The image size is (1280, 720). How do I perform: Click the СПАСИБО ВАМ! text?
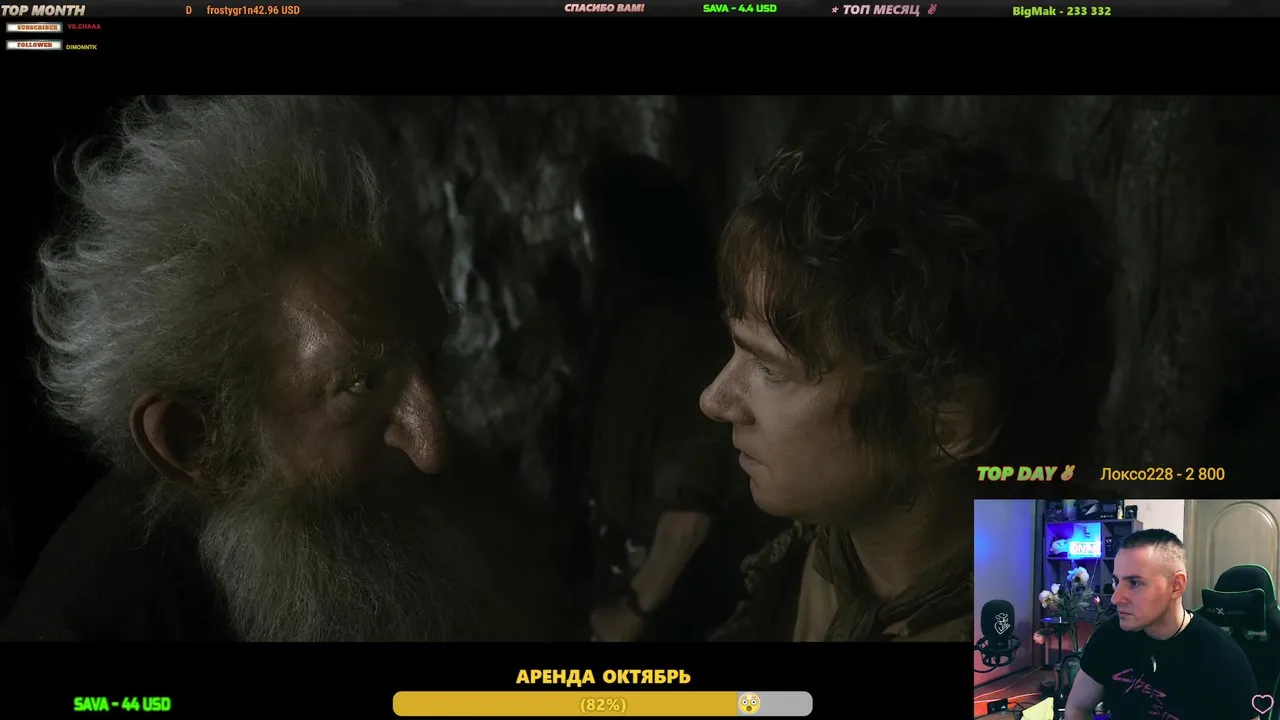pyautogui.click(x=604, y=8)
